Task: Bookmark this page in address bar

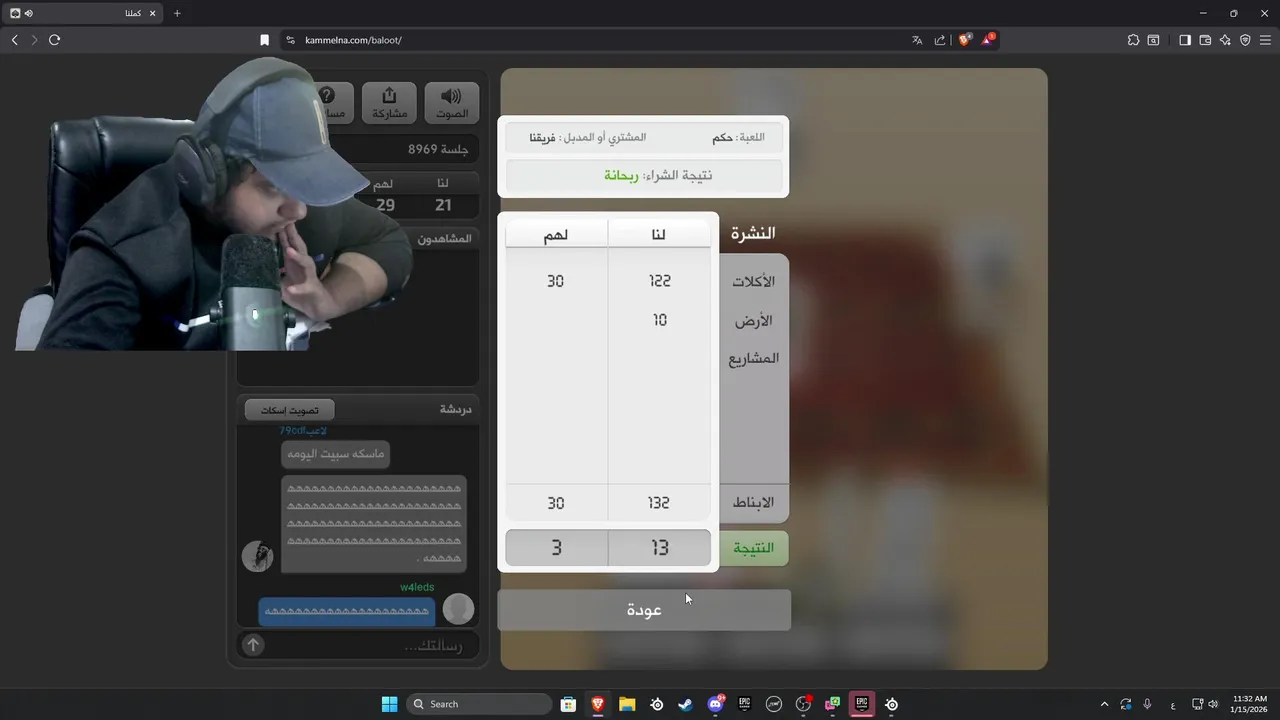Action: 264,40
